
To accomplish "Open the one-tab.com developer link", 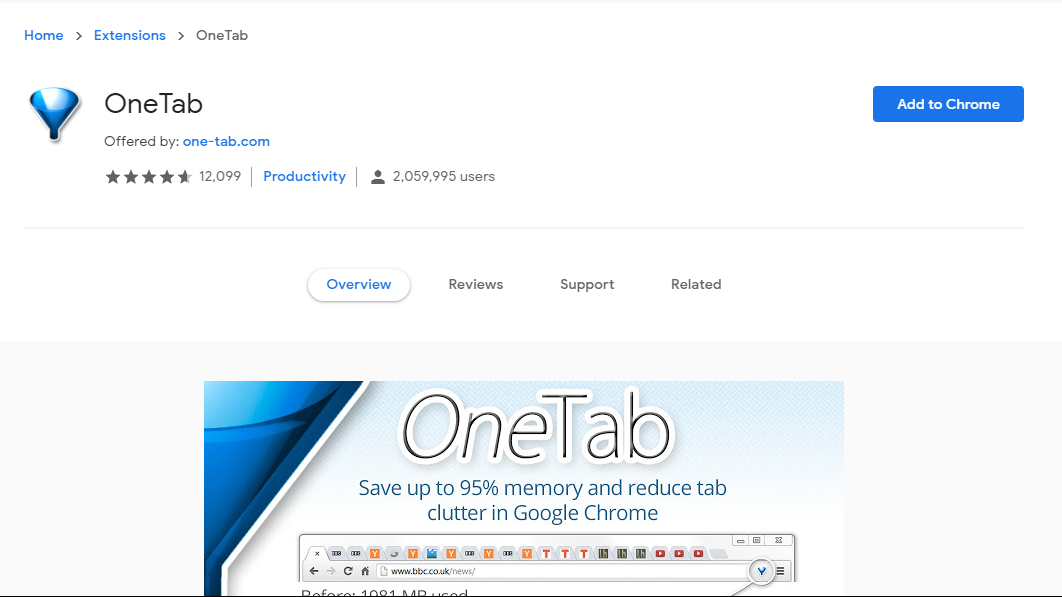I will coord(226,141).
